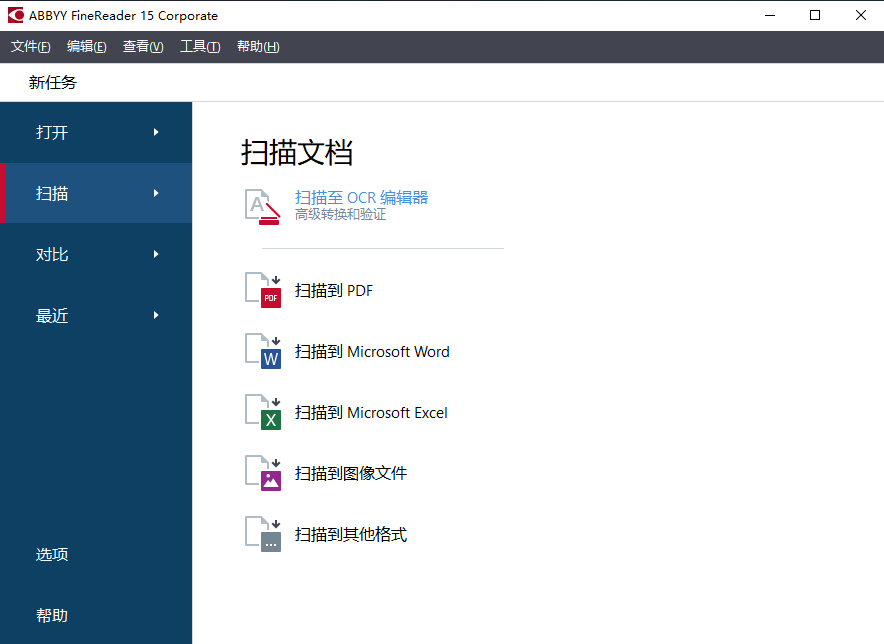Screen dimensions: 884x644
Task: Open 选项 from the sidebar
Action: point(52,554)
